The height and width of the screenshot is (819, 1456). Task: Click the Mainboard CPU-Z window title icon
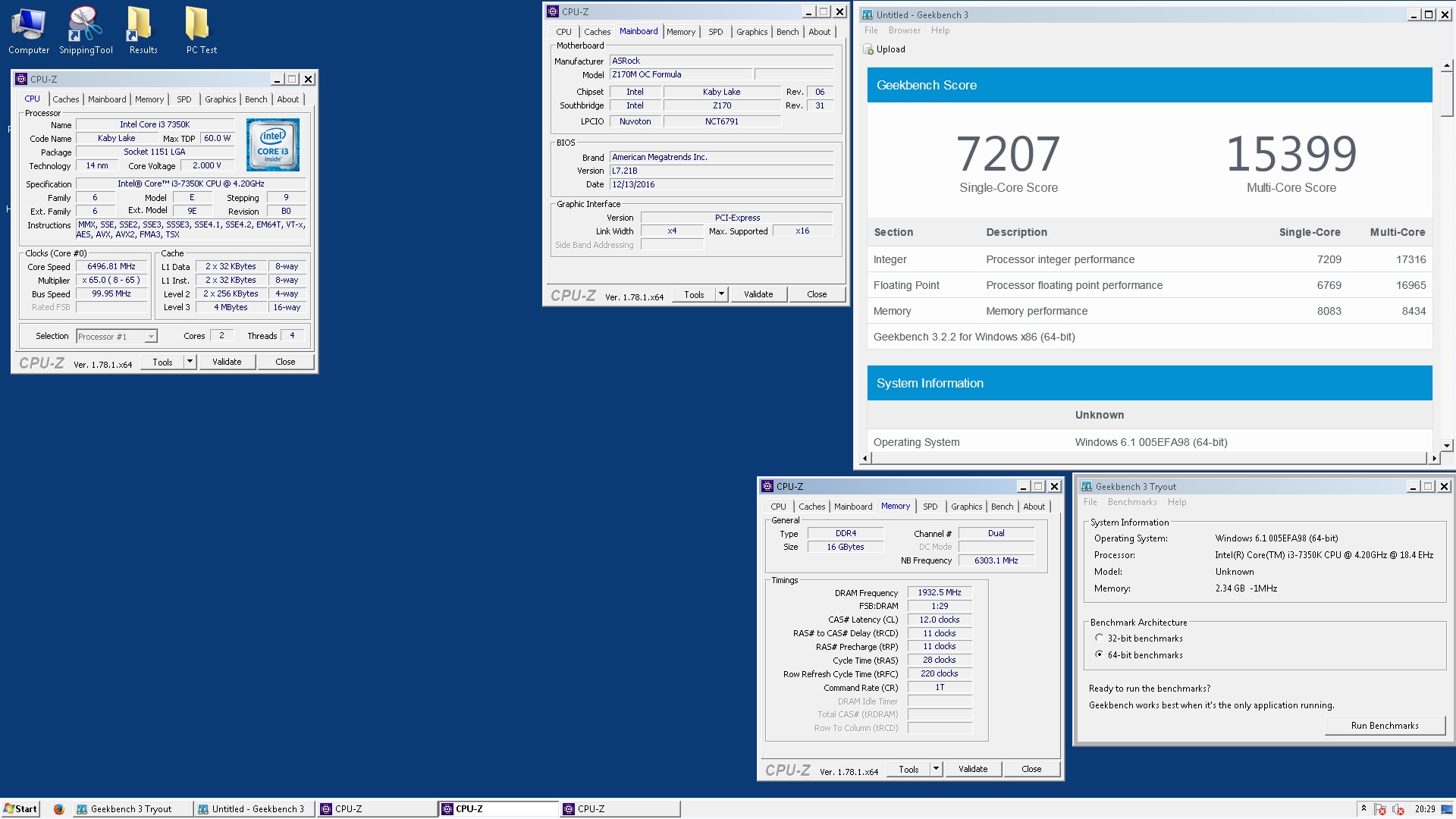[553, 11]
